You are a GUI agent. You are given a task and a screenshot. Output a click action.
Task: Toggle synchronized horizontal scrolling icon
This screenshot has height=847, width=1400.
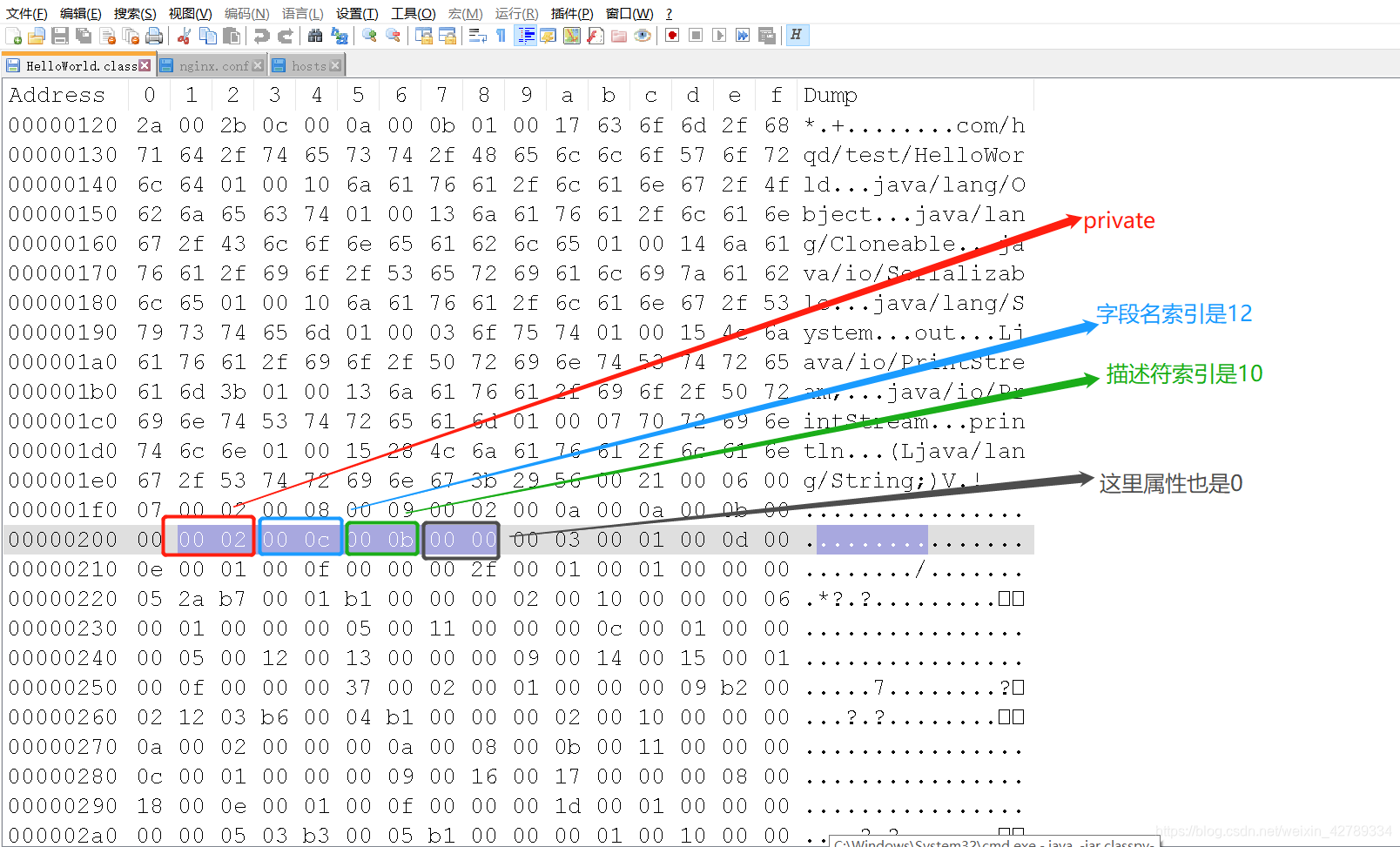[448, 36]
